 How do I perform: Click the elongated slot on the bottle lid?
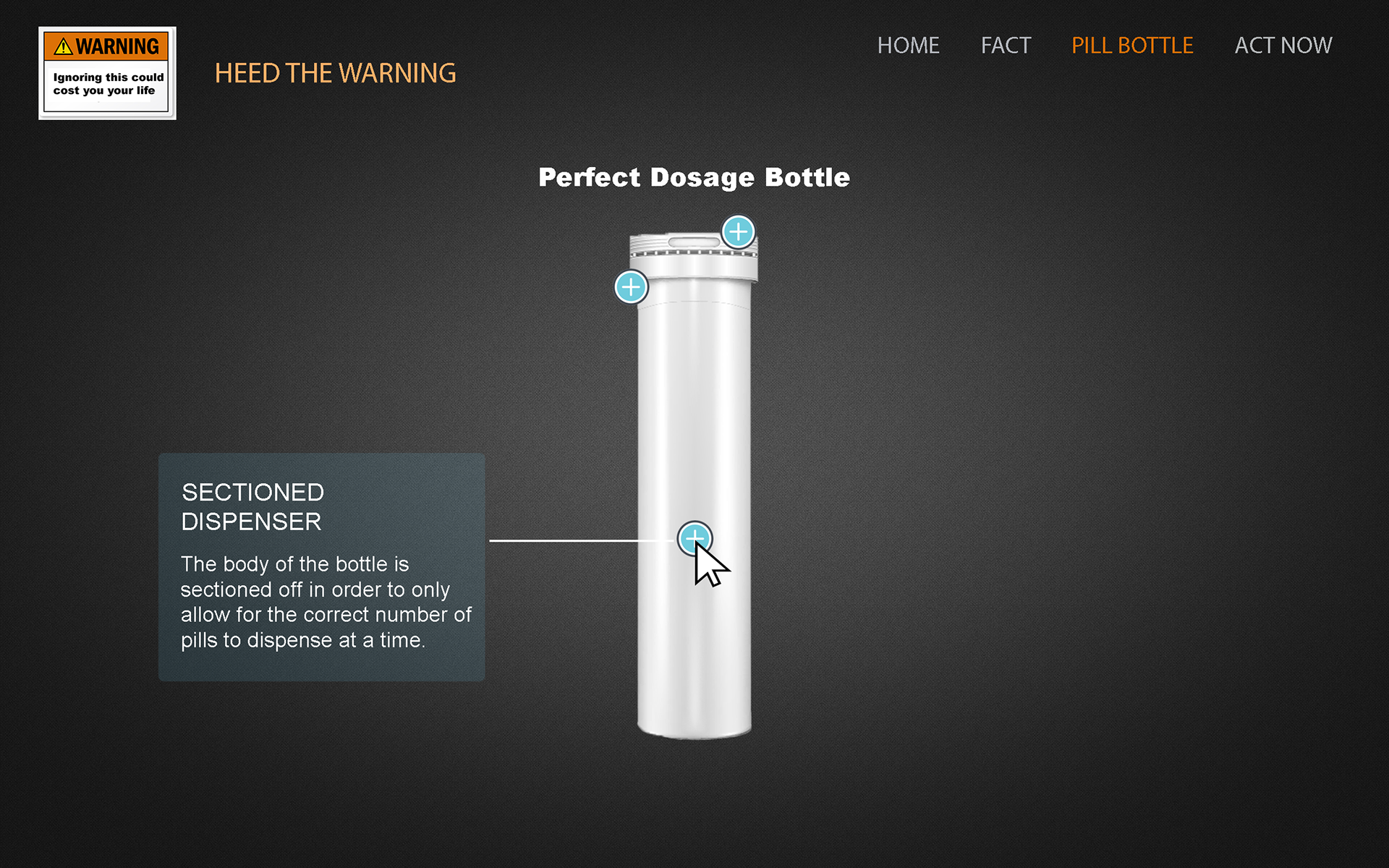point(693,242)
